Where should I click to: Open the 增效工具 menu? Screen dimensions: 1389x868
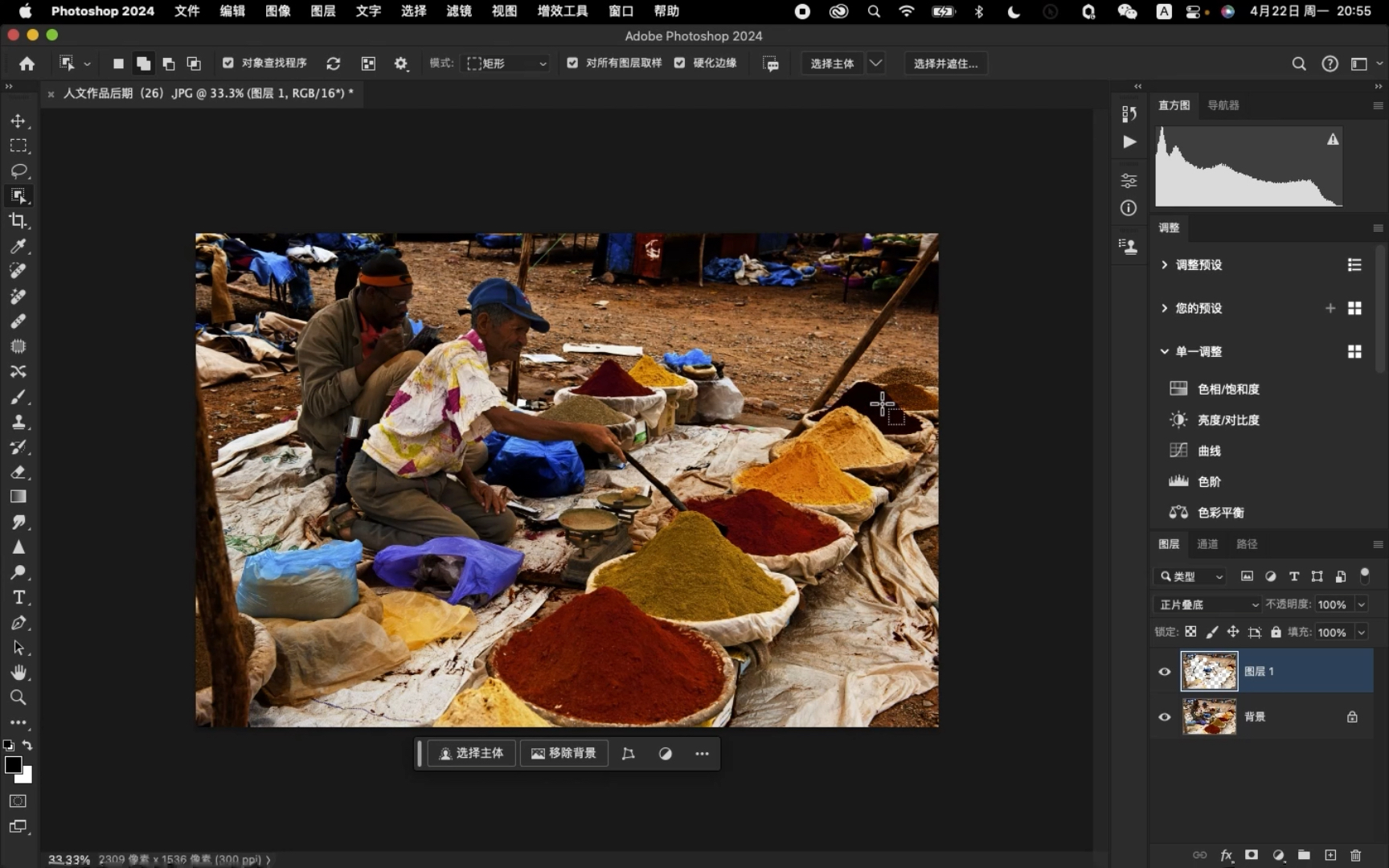tap(563, 11)
